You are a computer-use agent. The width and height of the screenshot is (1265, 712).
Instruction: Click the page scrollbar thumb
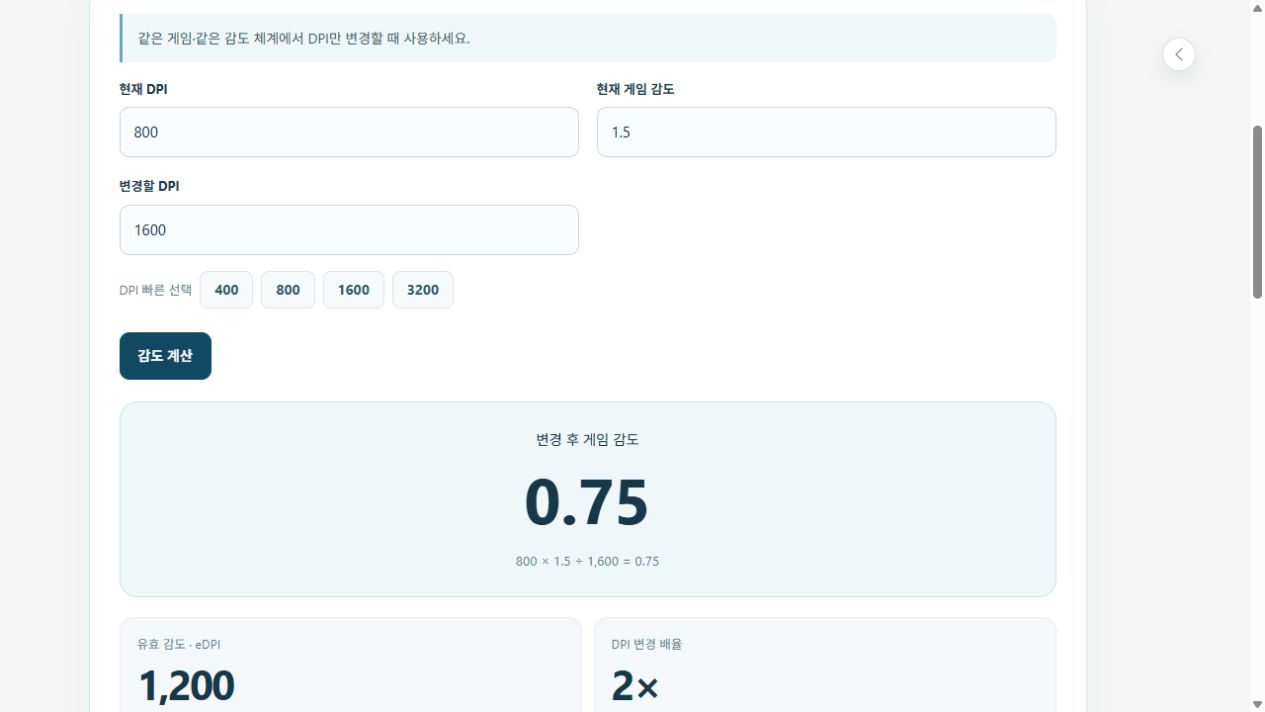click(1257, 212)
